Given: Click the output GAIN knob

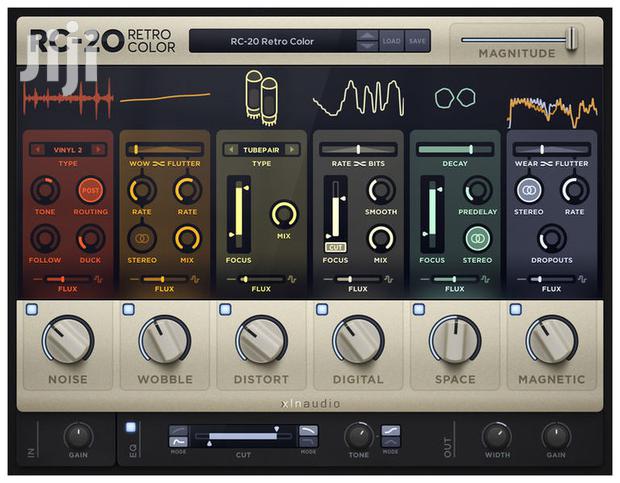Looking at the screenshot, I should (556, 436).
